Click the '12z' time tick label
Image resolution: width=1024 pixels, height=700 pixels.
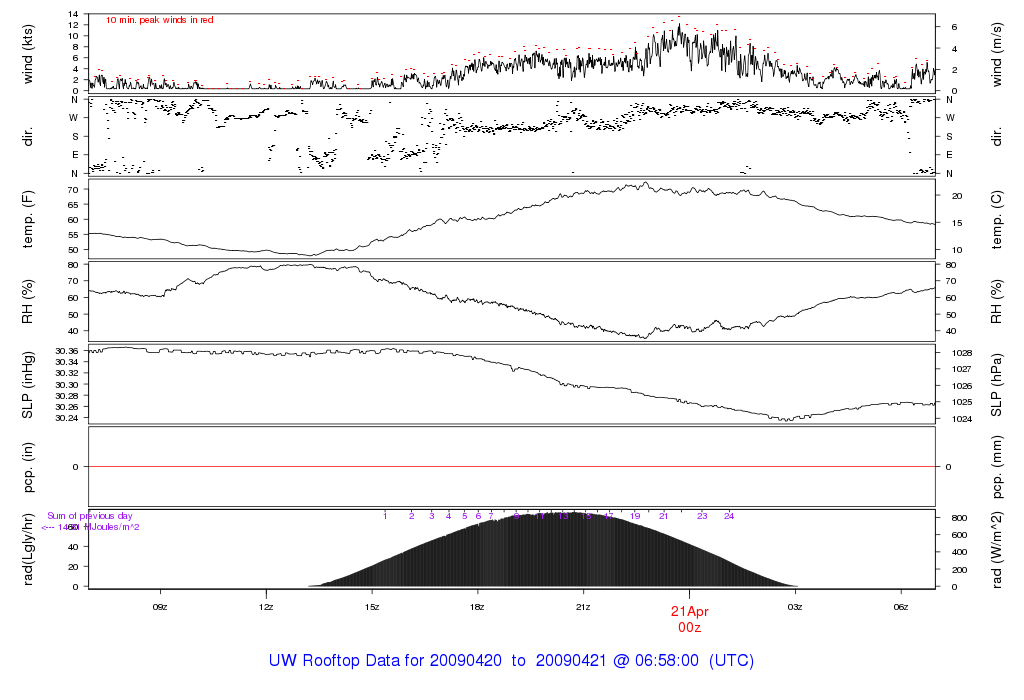point(266,607)
